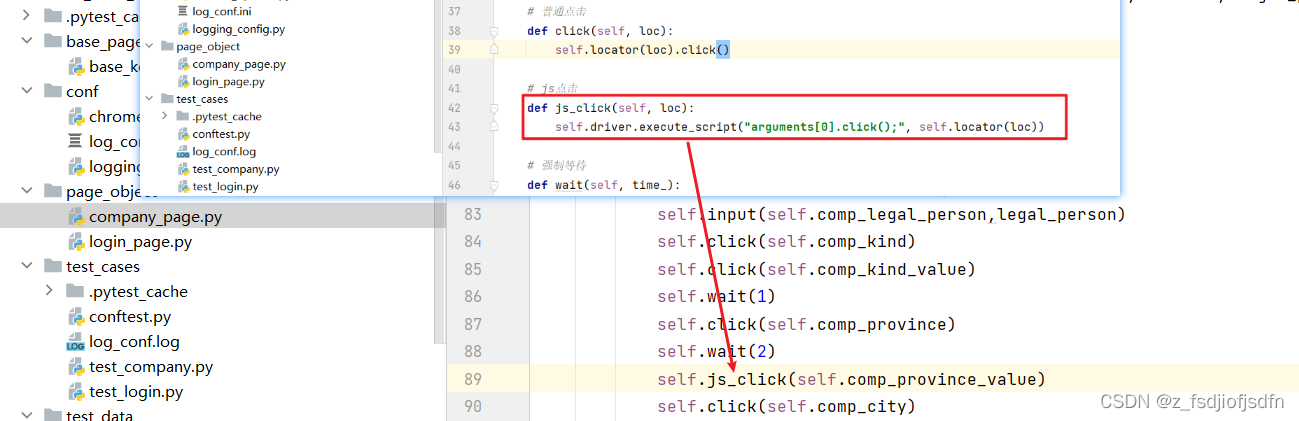Click the LOG icon of log_conf.log in main tree
This screenshot has width=1299, height=421.
[x=75, y=342]
